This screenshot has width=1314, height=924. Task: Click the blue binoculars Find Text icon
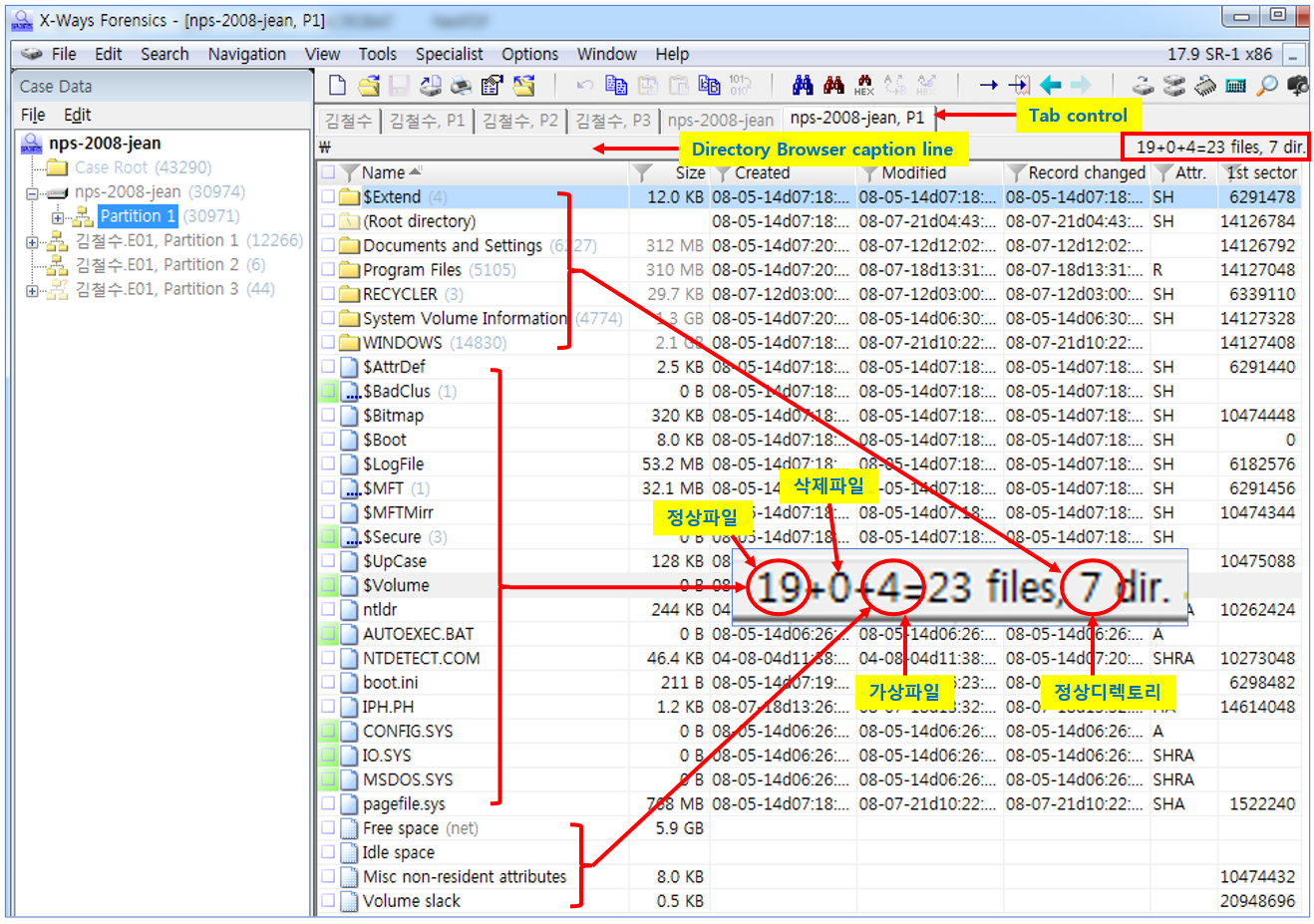[x=803, y=86]
